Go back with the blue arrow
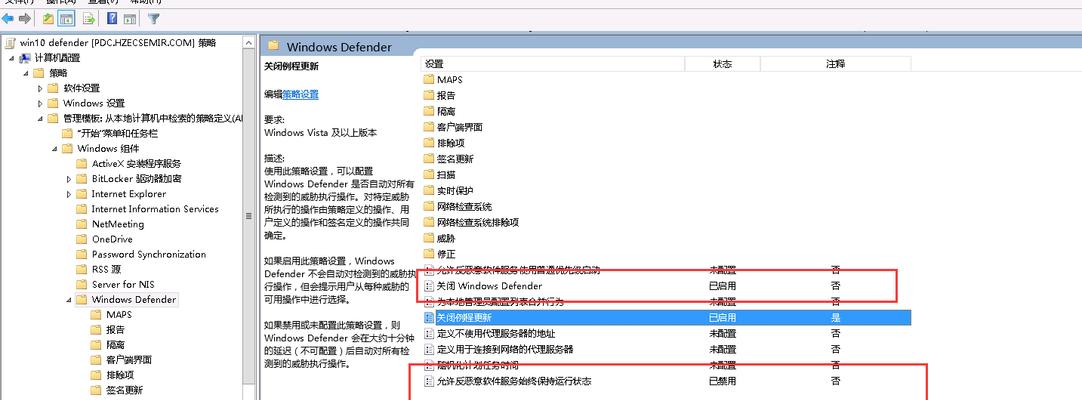This screenshot has height=400, width=1082. (8, 19)
